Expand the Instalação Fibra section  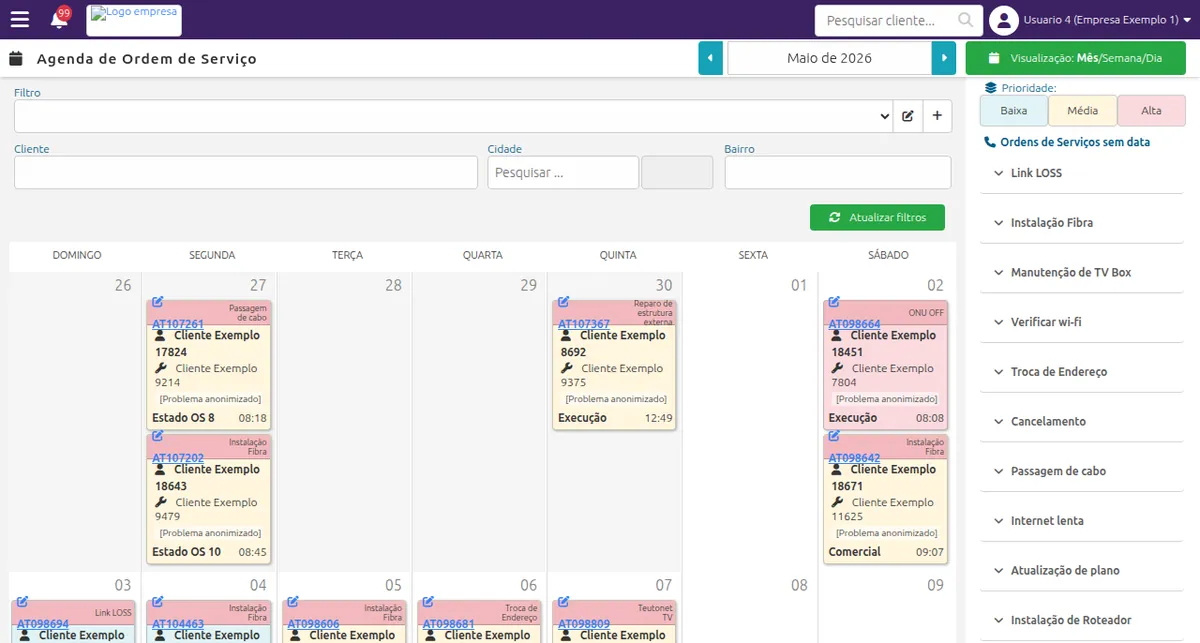tap(1081, 223)
